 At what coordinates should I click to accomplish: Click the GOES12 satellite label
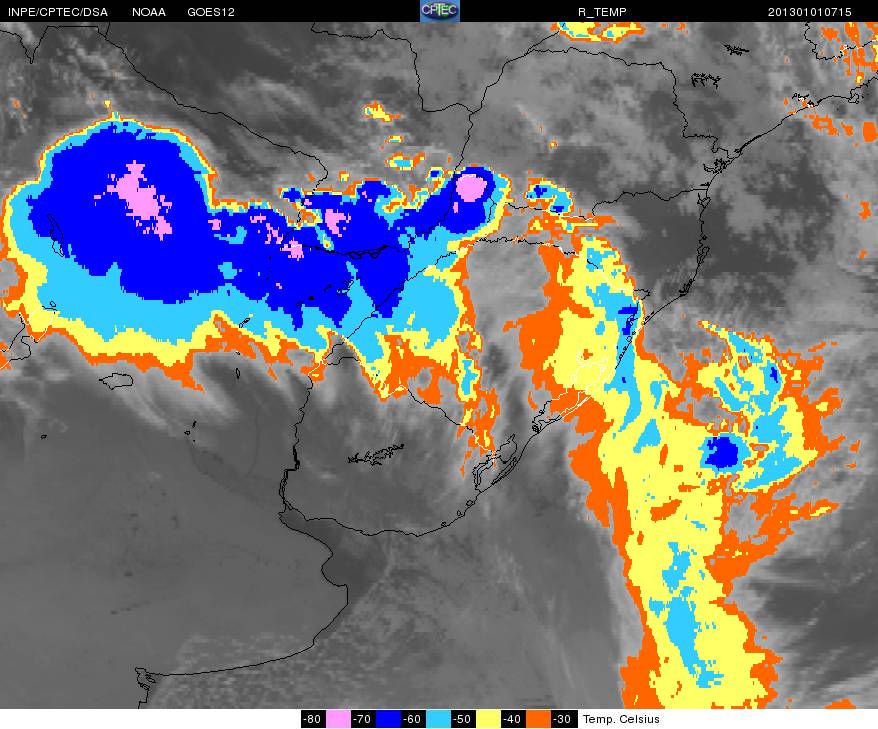pos(211,12)
